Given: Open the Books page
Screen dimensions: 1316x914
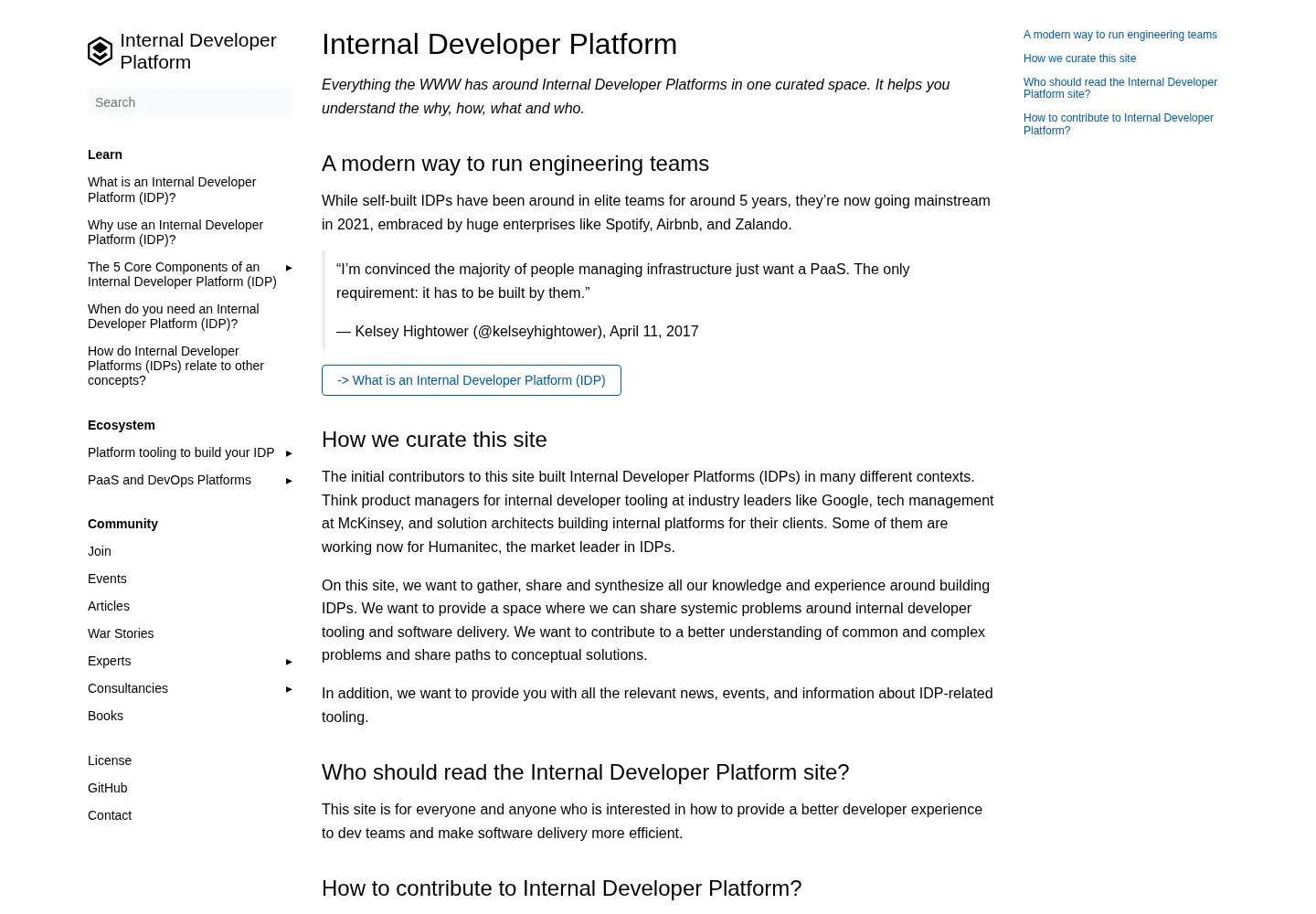Looking at the screenshot, I should pyautogui.click(x=105, y=716).
